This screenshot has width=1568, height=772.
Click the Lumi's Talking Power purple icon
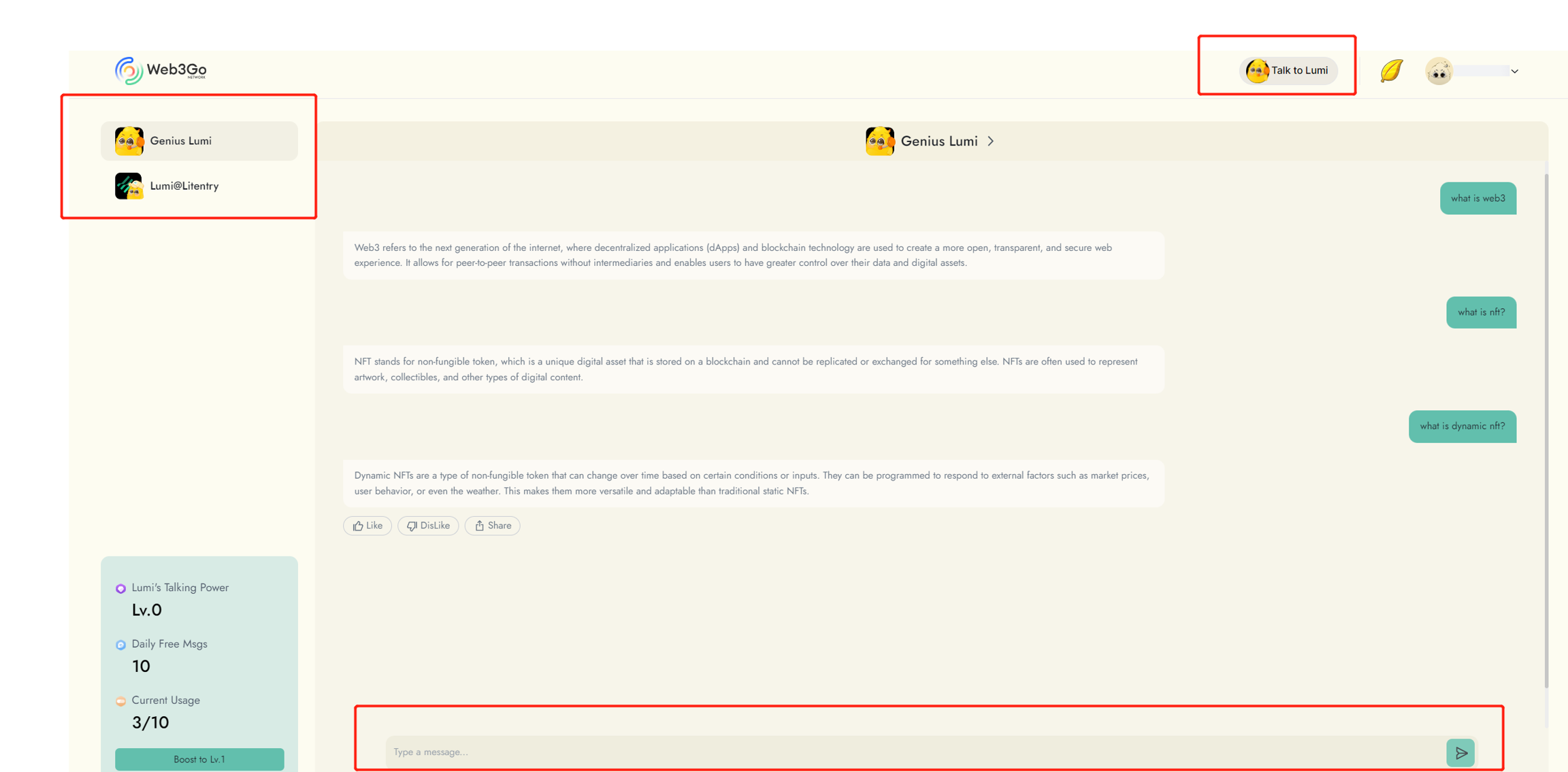tap(120, 588)
